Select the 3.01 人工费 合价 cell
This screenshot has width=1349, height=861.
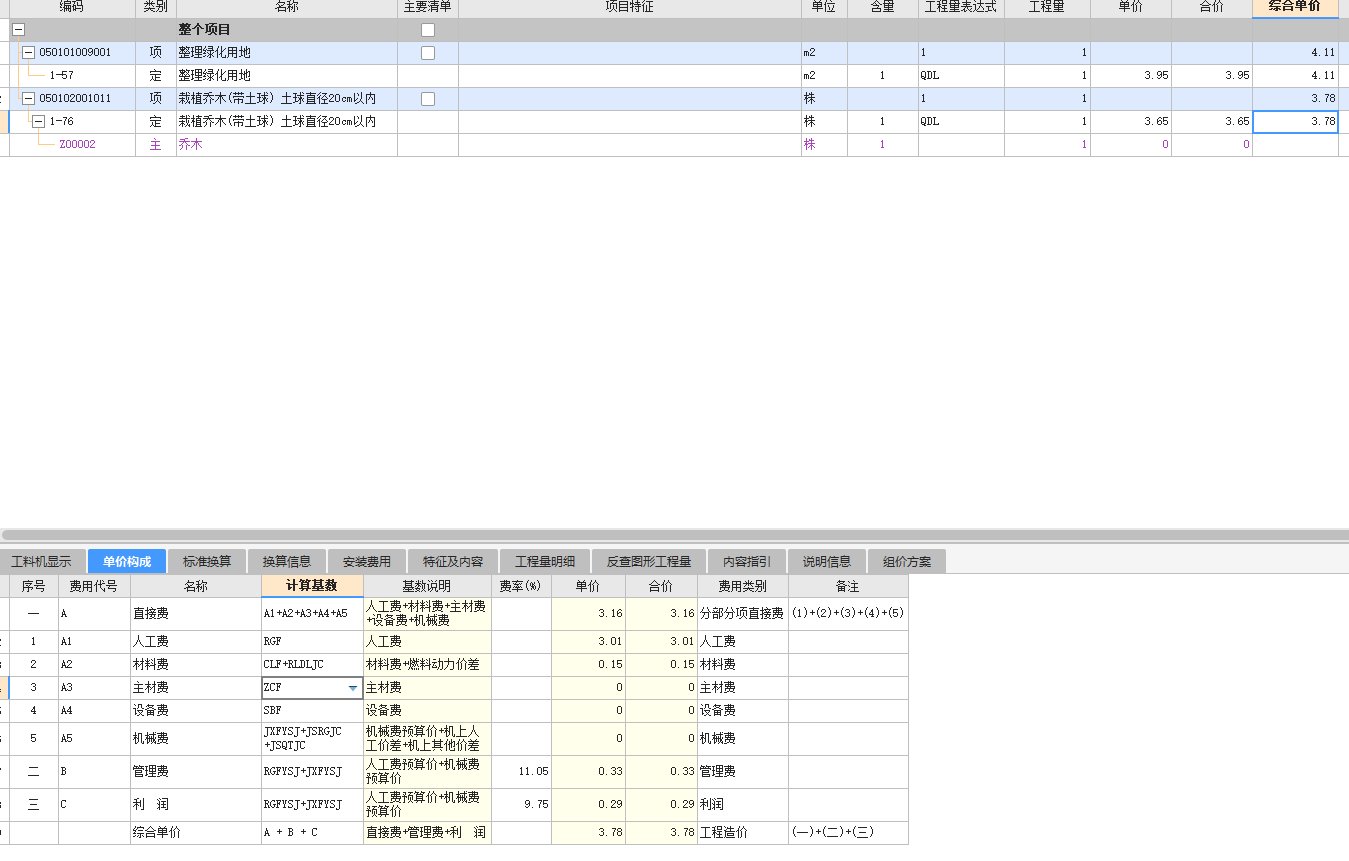(661, 642)
